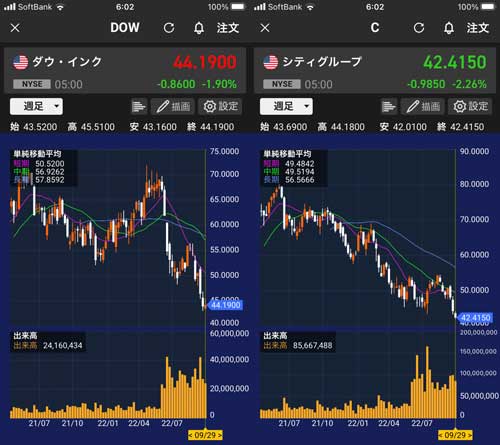Viewport: 500px width, 445px height.
Task: Open alert bell for DOW
Action: [x=199, y=28]
